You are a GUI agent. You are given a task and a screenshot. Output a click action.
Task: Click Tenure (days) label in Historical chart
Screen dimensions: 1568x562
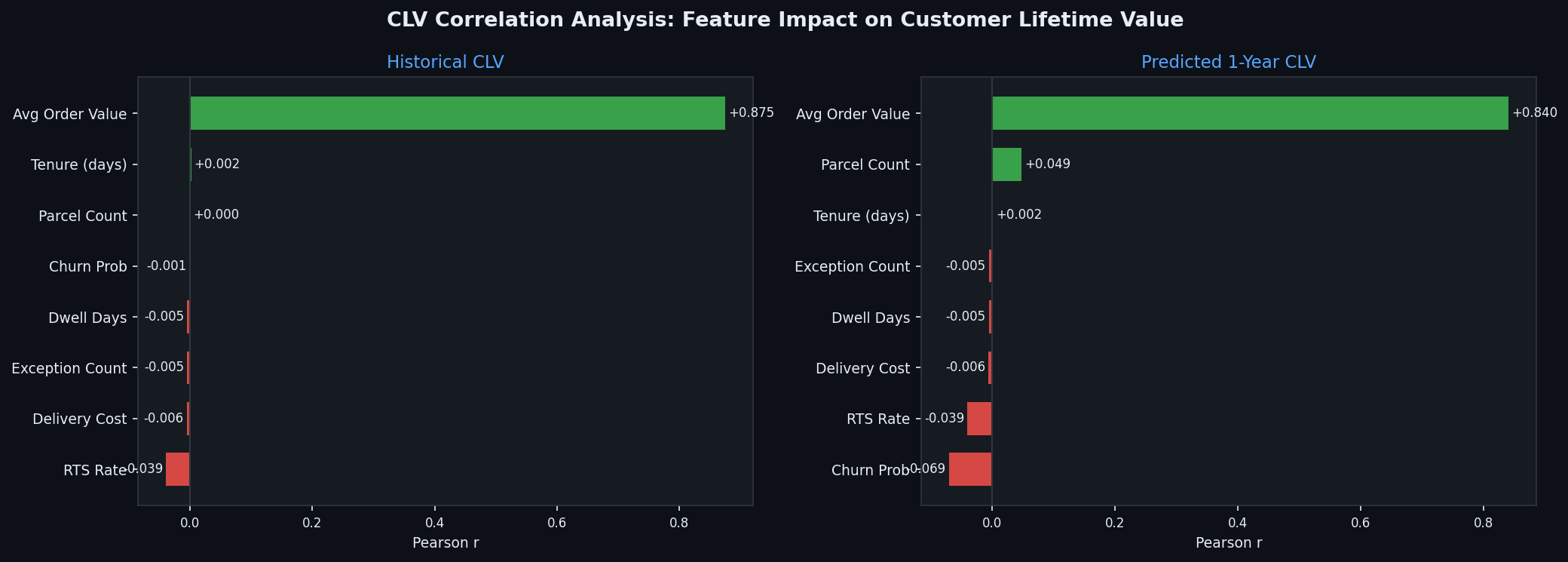(x=79, y=164)
